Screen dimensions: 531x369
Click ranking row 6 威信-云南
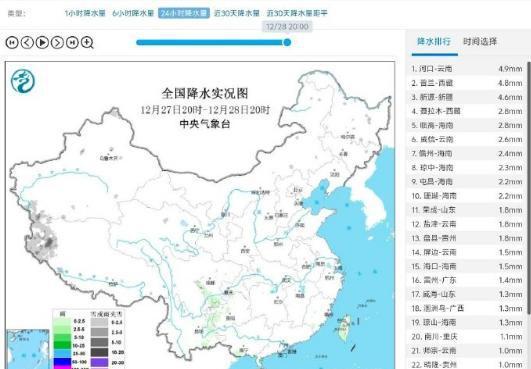(x=467, y=139)
